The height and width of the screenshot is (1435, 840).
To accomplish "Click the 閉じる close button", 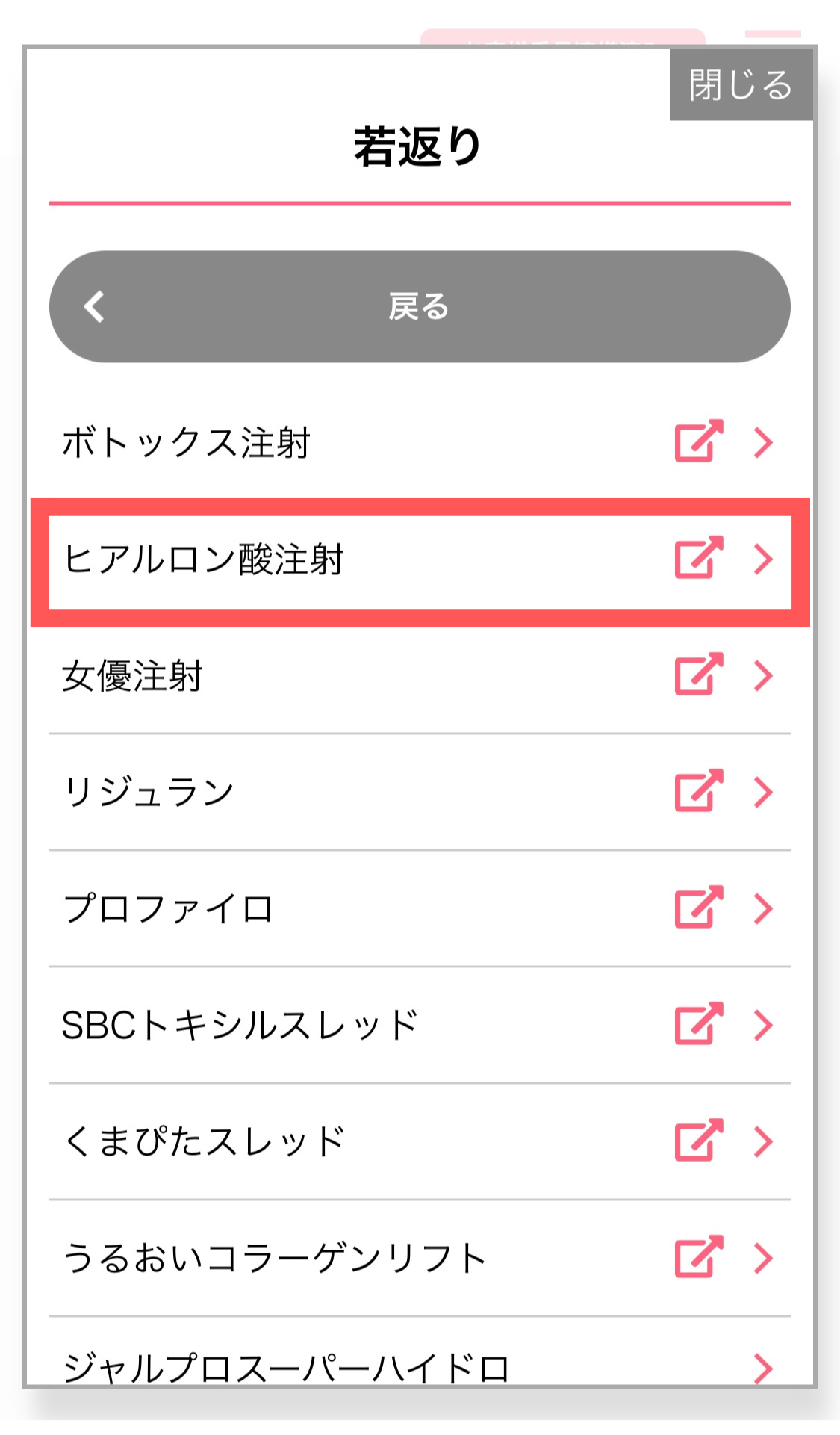I will 740,84.
